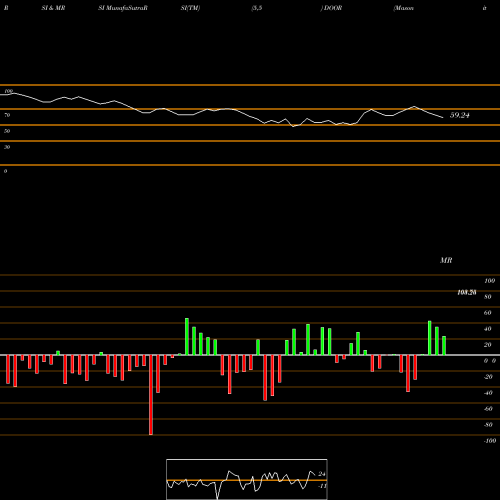
Task: Click the "-11" value in mini chart
Action: [x=322, y=486]
